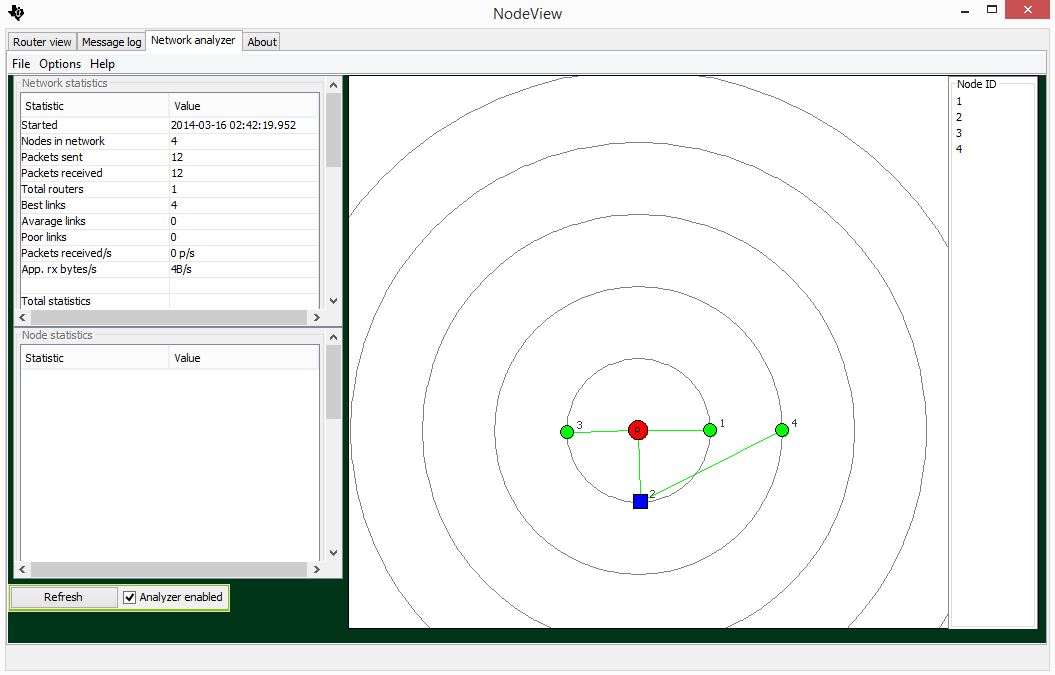Click Node statistics scroll left arrow
The image size is (1055, 675).
point(22,569)
